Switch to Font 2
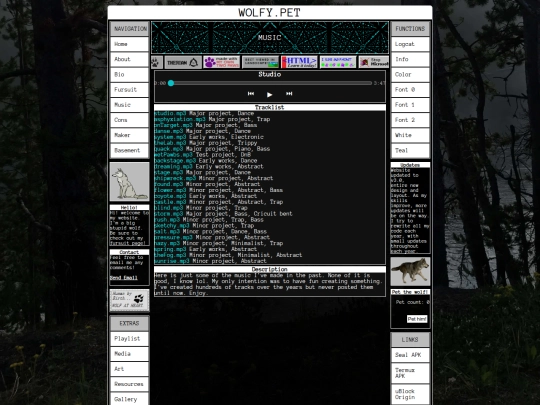 pyautogui.click(x=410, y=120)
